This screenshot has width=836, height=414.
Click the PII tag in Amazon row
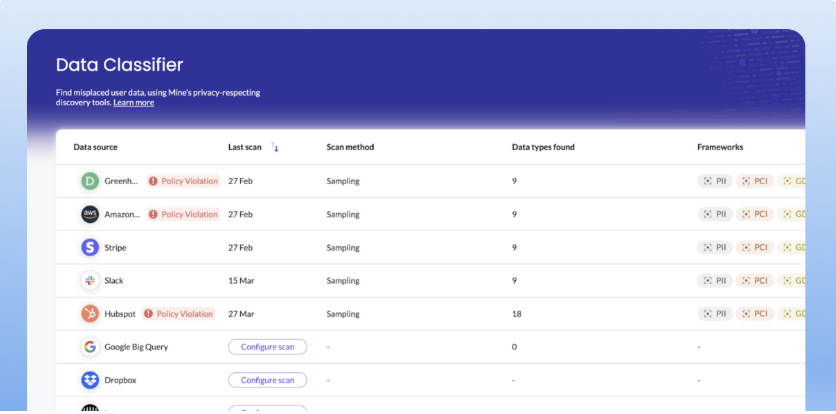(x=715, y=214)
